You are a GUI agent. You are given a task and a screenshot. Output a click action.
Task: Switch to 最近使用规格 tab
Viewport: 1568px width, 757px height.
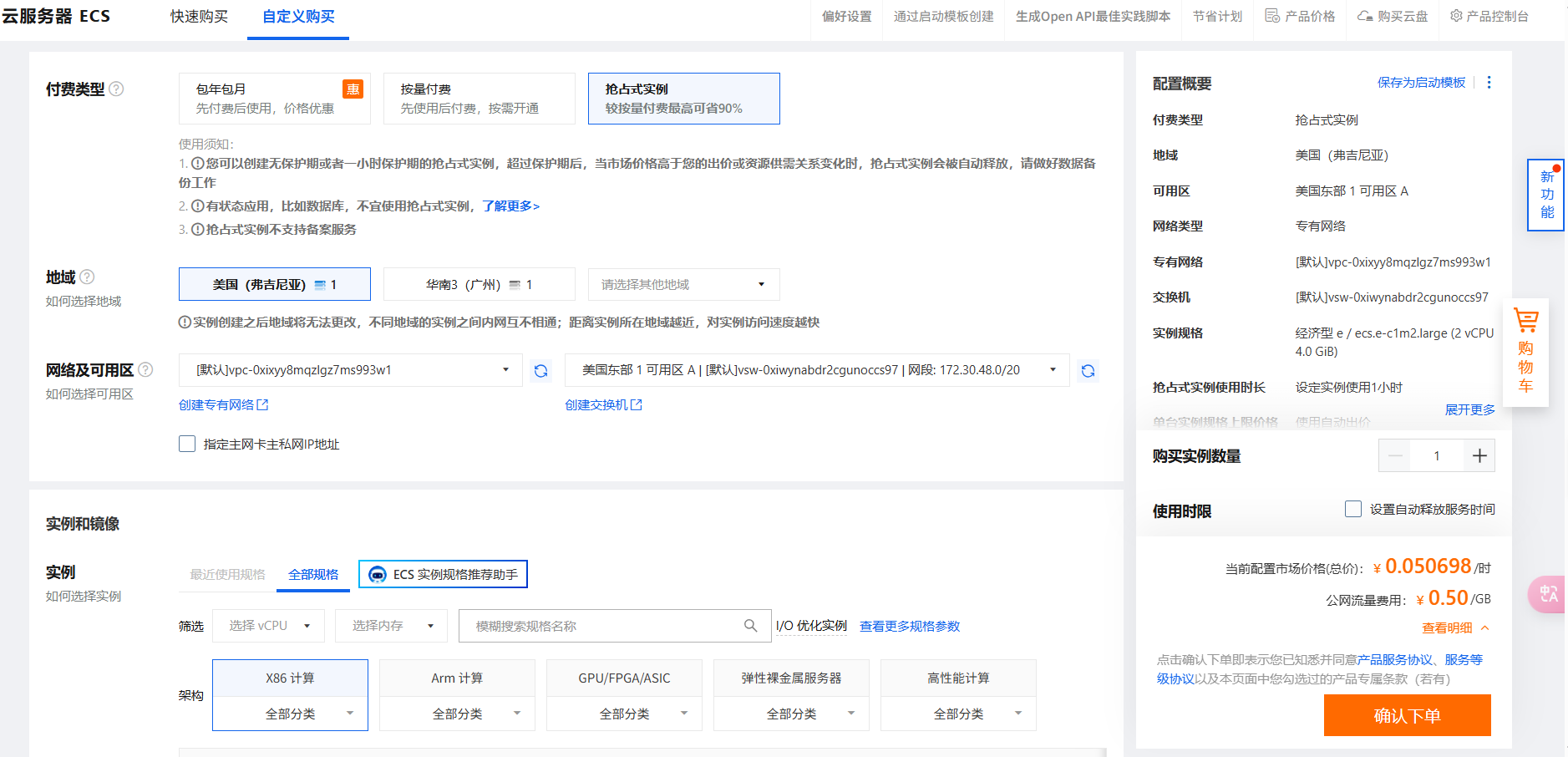tap(226, 574)
